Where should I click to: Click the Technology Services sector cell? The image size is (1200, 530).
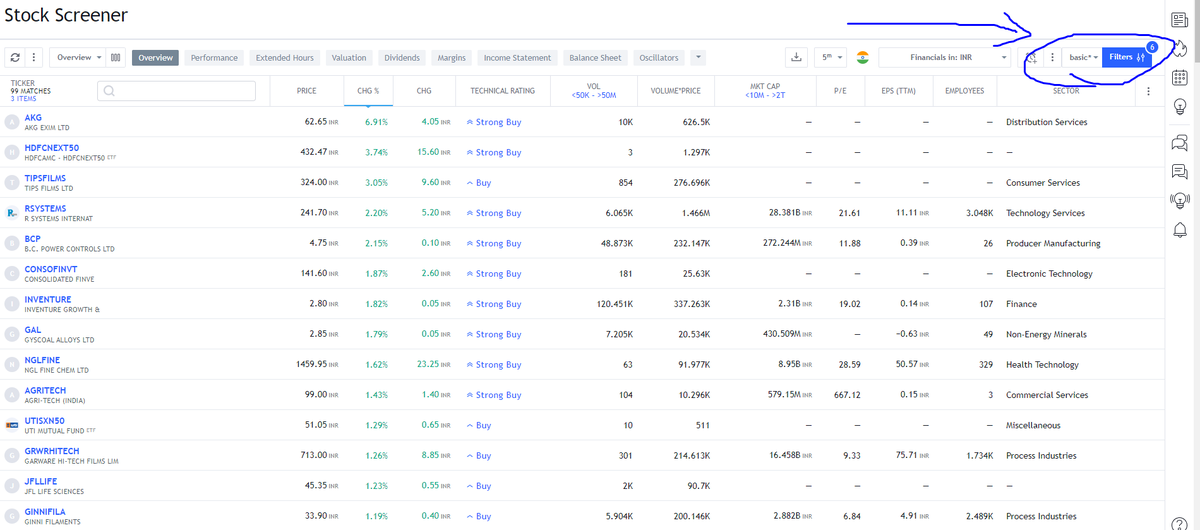(1045, 213)
